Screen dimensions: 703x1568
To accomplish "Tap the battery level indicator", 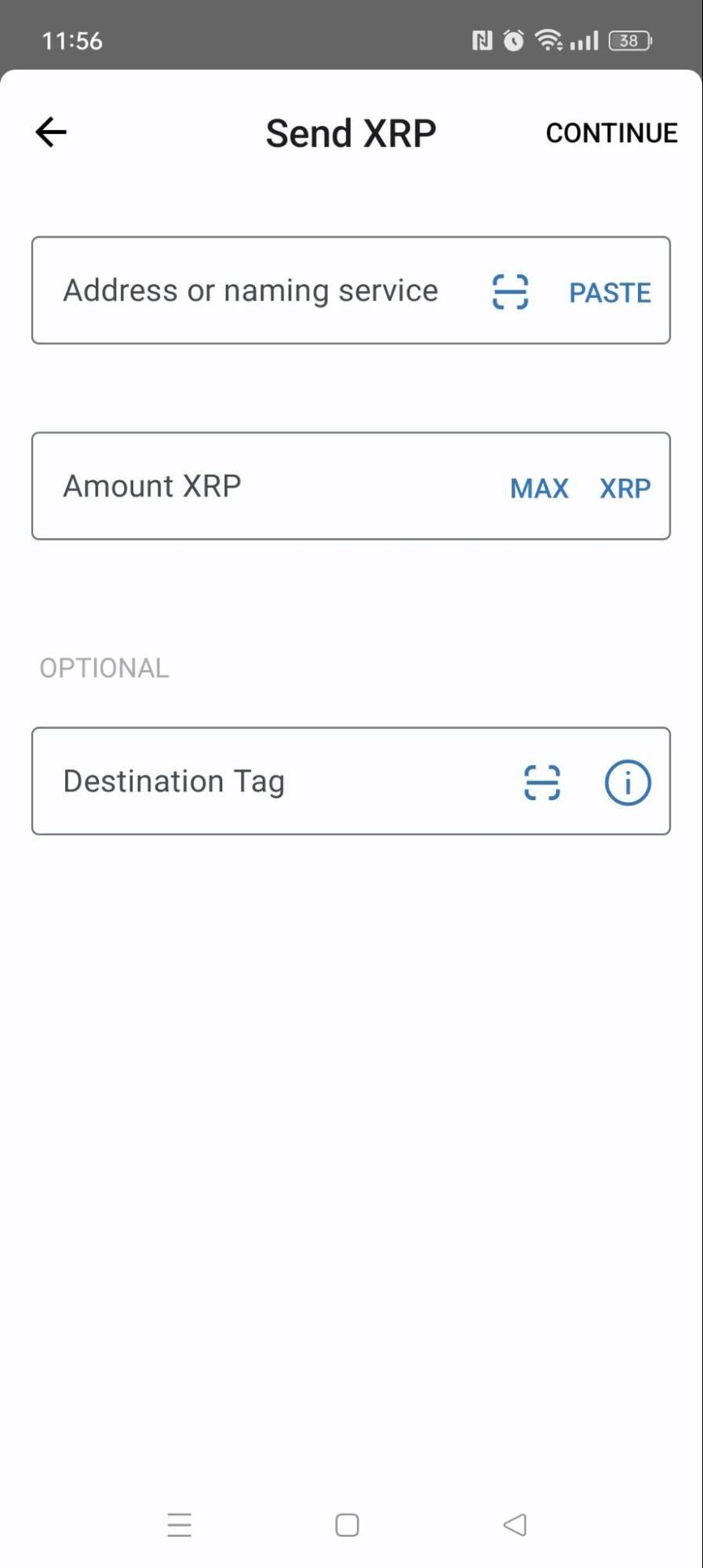I will coord(630,40).
